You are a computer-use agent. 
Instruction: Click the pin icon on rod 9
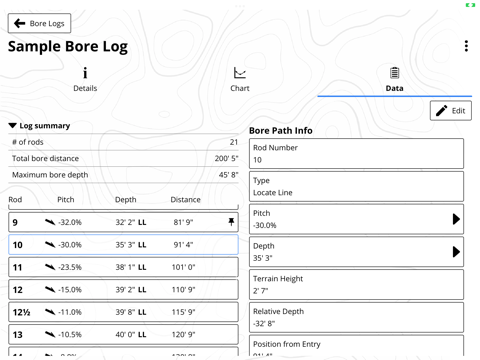point(231,222)
